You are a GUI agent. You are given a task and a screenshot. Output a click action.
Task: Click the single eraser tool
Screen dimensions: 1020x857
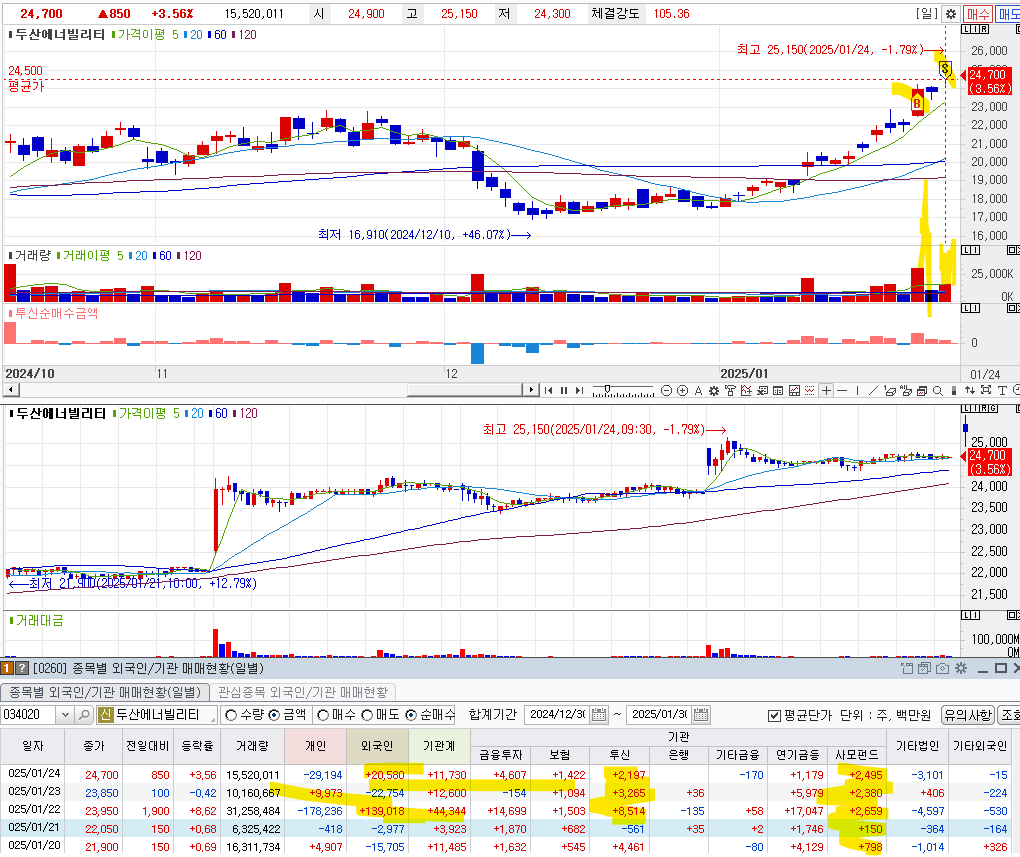pyautogui.click(x=889, y=390)
